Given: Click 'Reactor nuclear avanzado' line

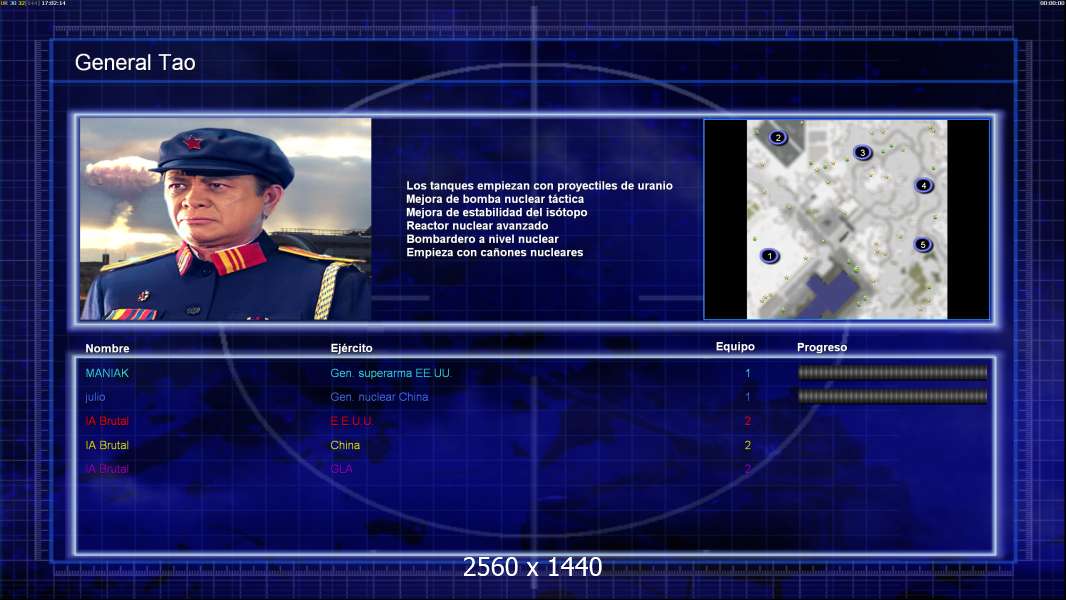Looking at the screenshot, I should [x=477, y=226].
